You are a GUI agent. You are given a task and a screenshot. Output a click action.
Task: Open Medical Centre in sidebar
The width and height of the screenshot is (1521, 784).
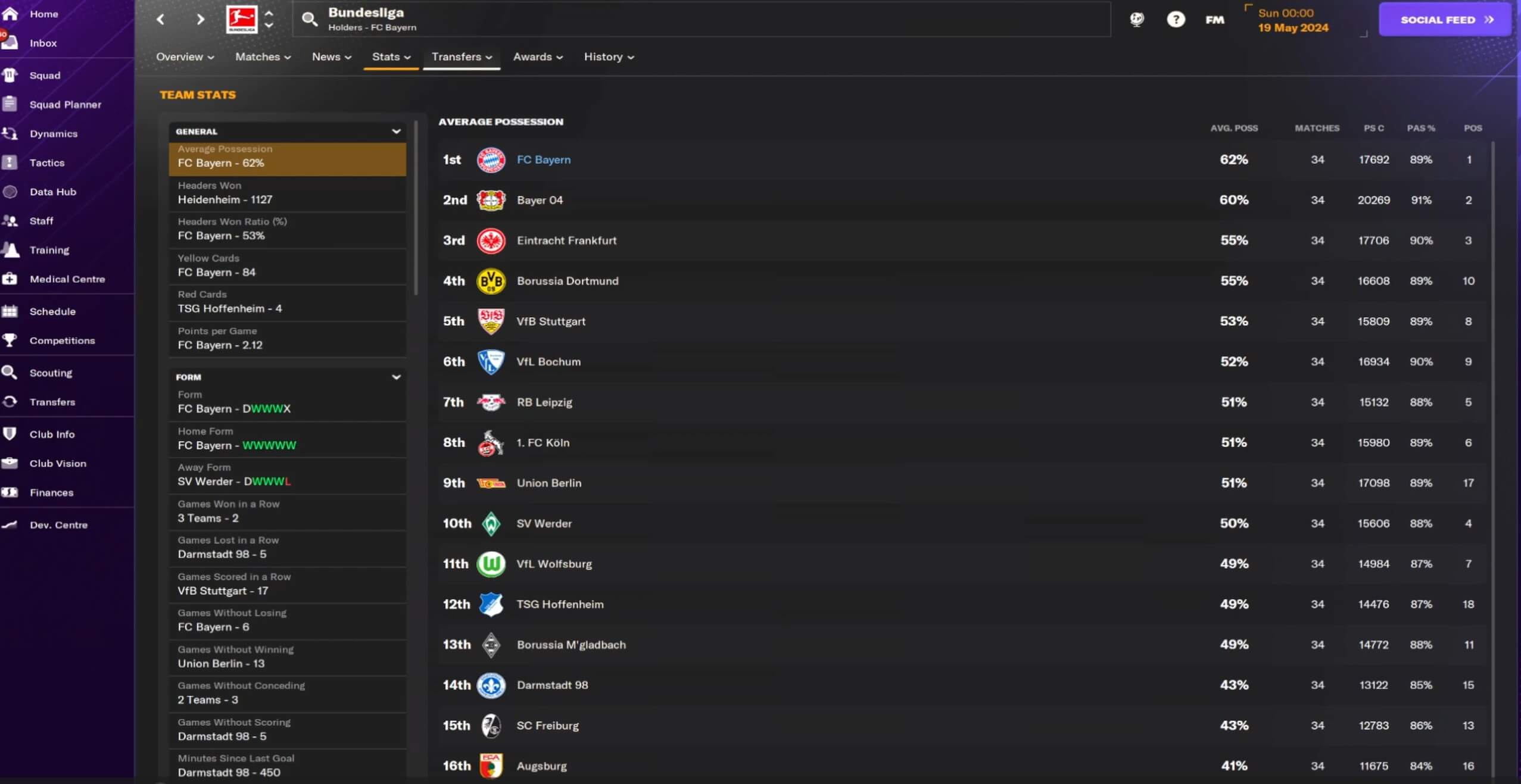pos(67,279)
